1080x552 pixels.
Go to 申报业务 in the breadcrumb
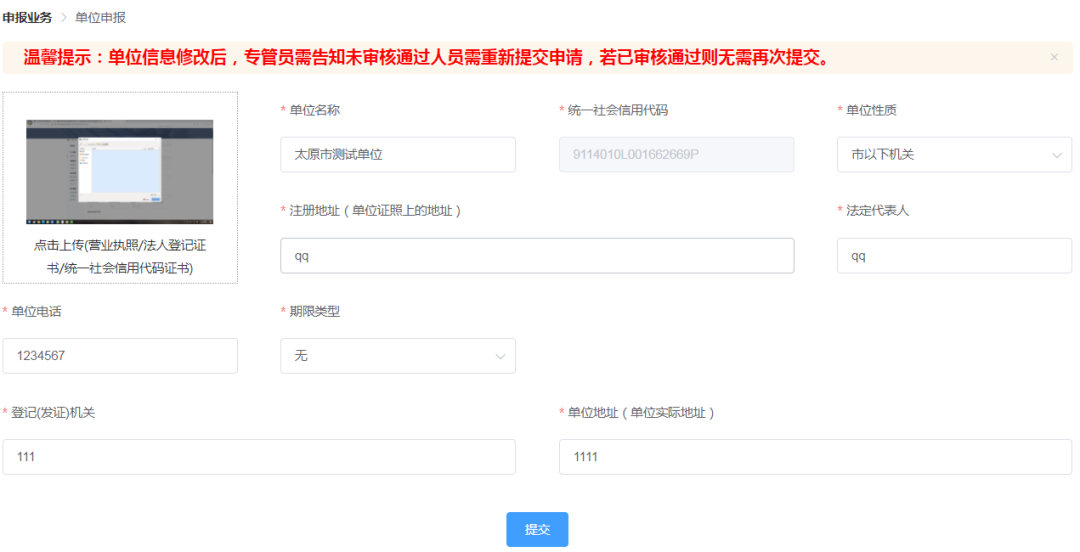(x=27, y=18)
